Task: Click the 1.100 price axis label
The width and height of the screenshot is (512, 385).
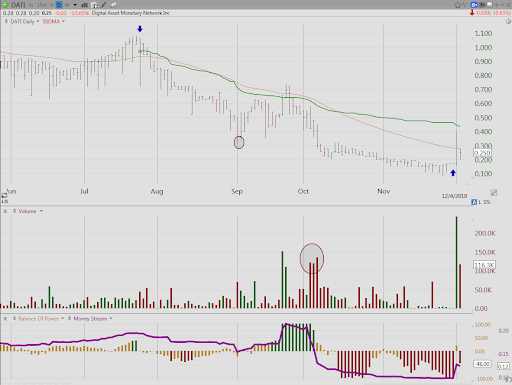Action: point(483,34)
